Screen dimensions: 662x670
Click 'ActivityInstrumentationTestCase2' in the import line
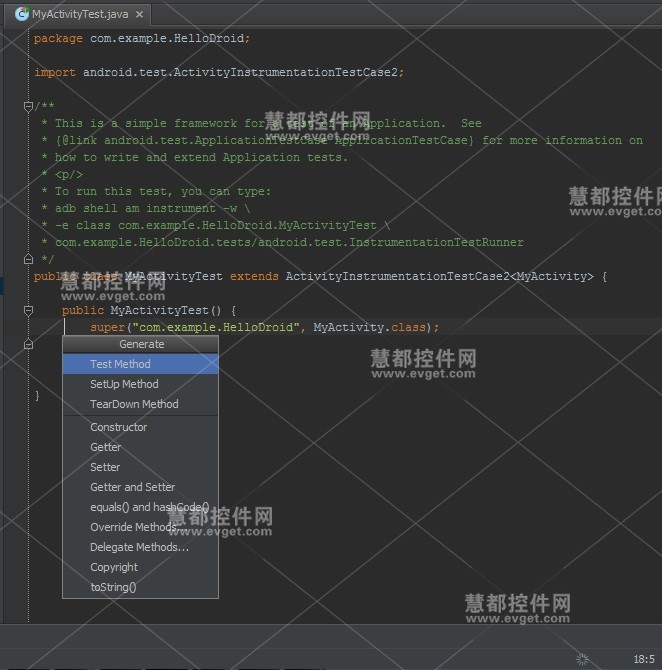(285, 72)
